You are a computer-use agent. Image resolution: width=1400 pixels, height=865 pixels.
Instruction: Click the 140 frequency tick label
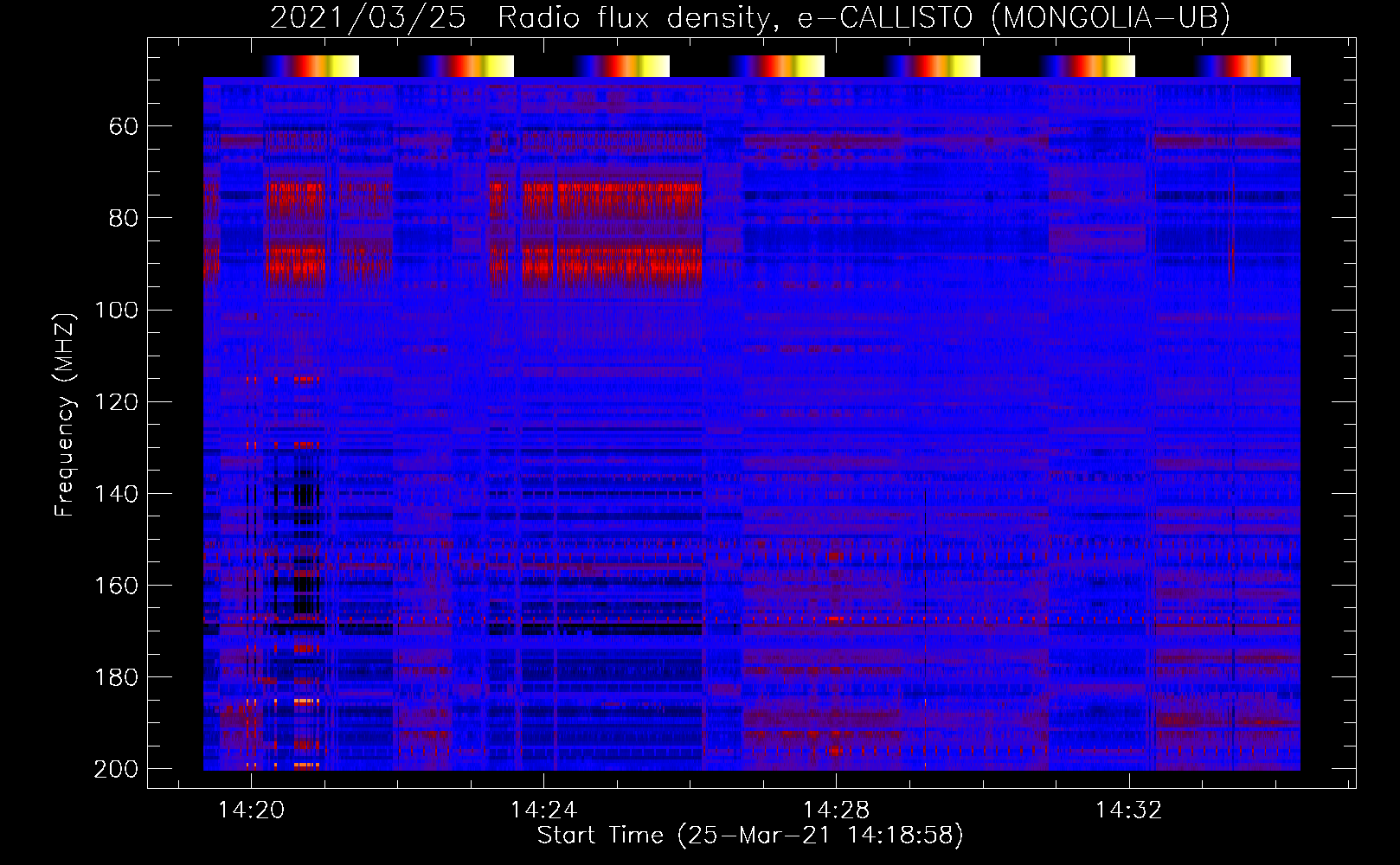tap(116, 493)
